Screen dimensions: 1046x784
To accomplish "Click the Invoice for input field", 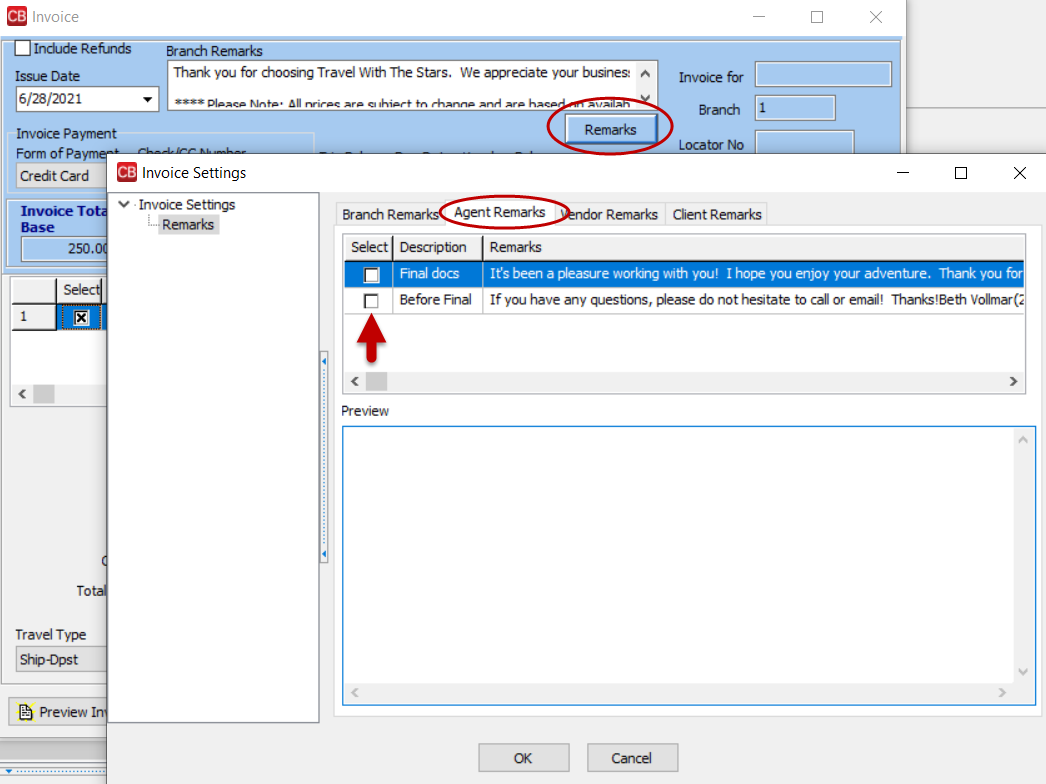I will tap(823, 74).
